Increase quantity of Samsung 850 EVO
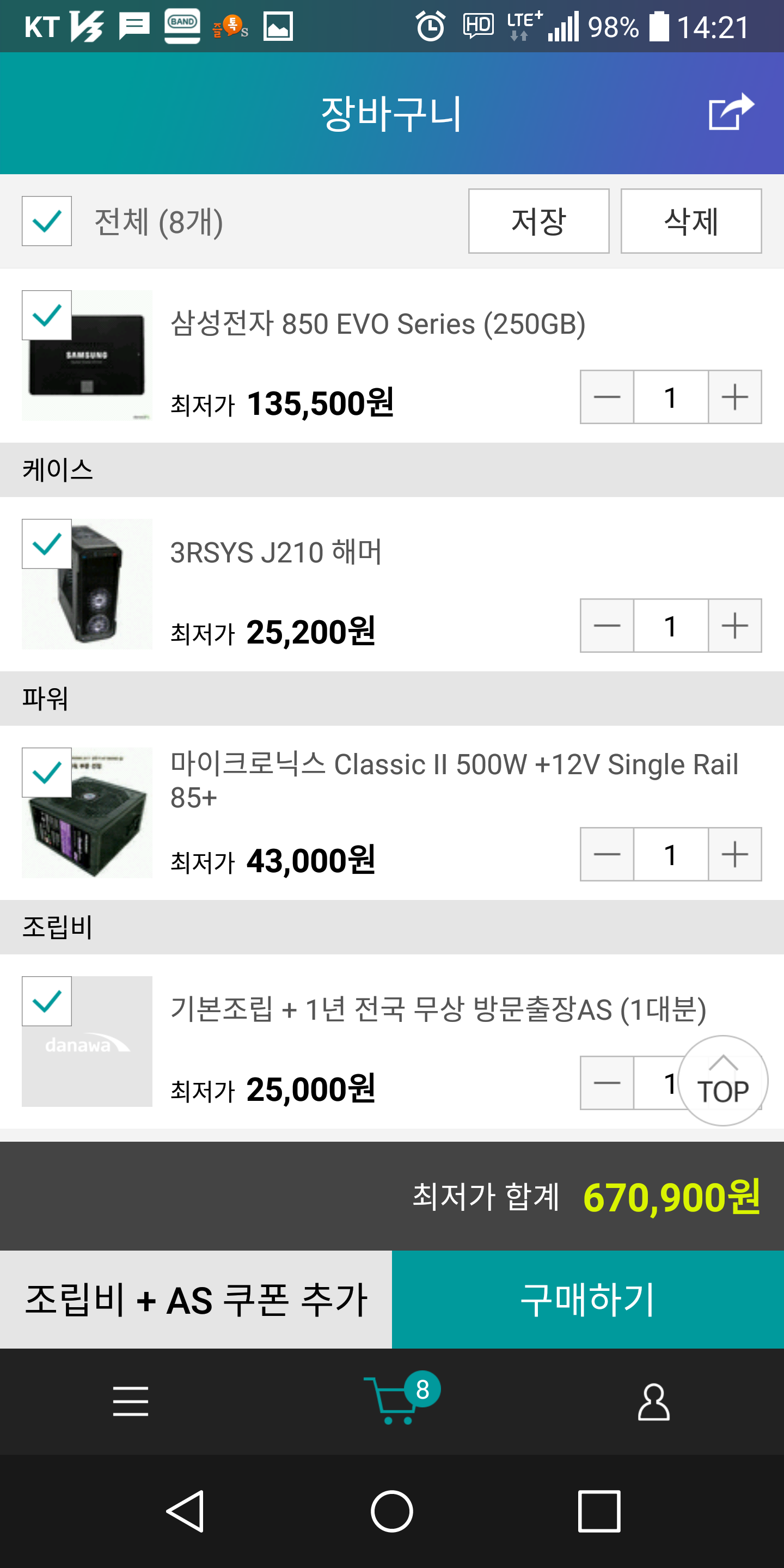 734,397
